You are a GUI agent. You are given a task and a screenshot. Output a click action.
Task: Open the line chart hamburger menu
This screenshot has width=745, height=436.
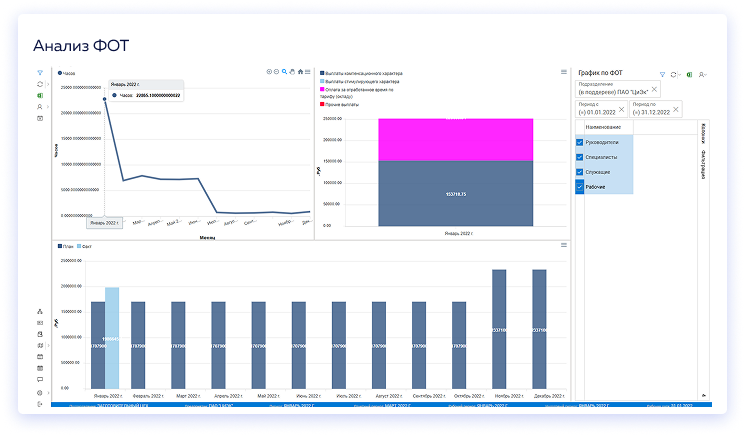click(309, 72)
